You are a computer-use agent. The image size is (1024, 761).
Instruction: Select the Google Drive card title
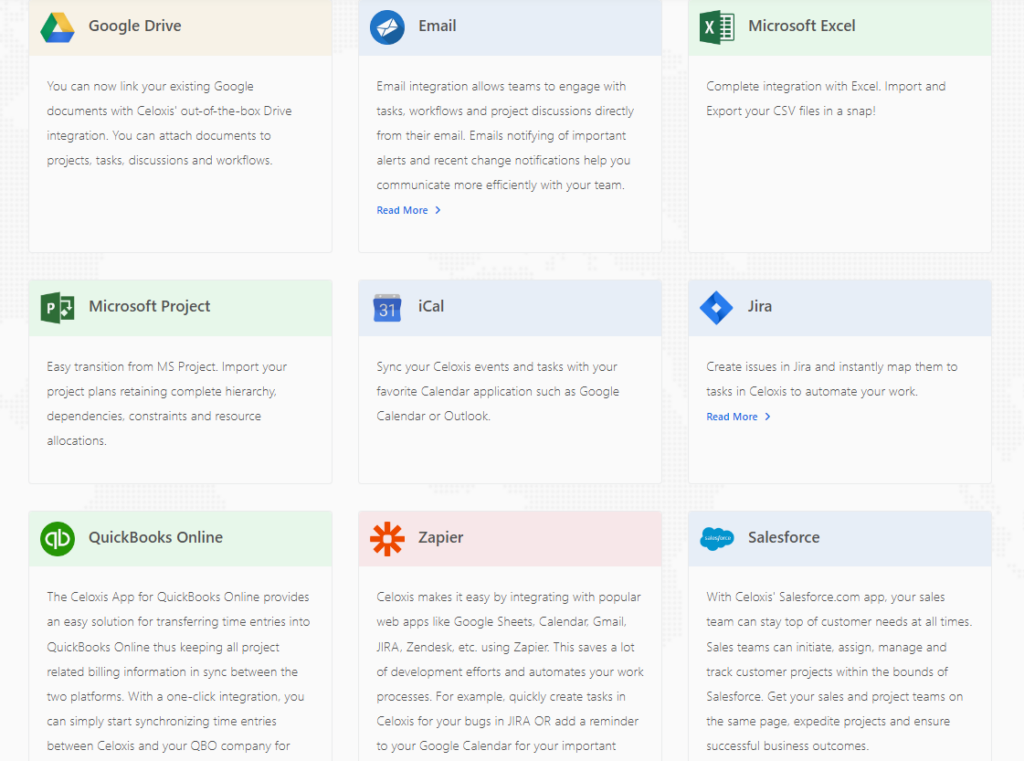click(135, 26)
